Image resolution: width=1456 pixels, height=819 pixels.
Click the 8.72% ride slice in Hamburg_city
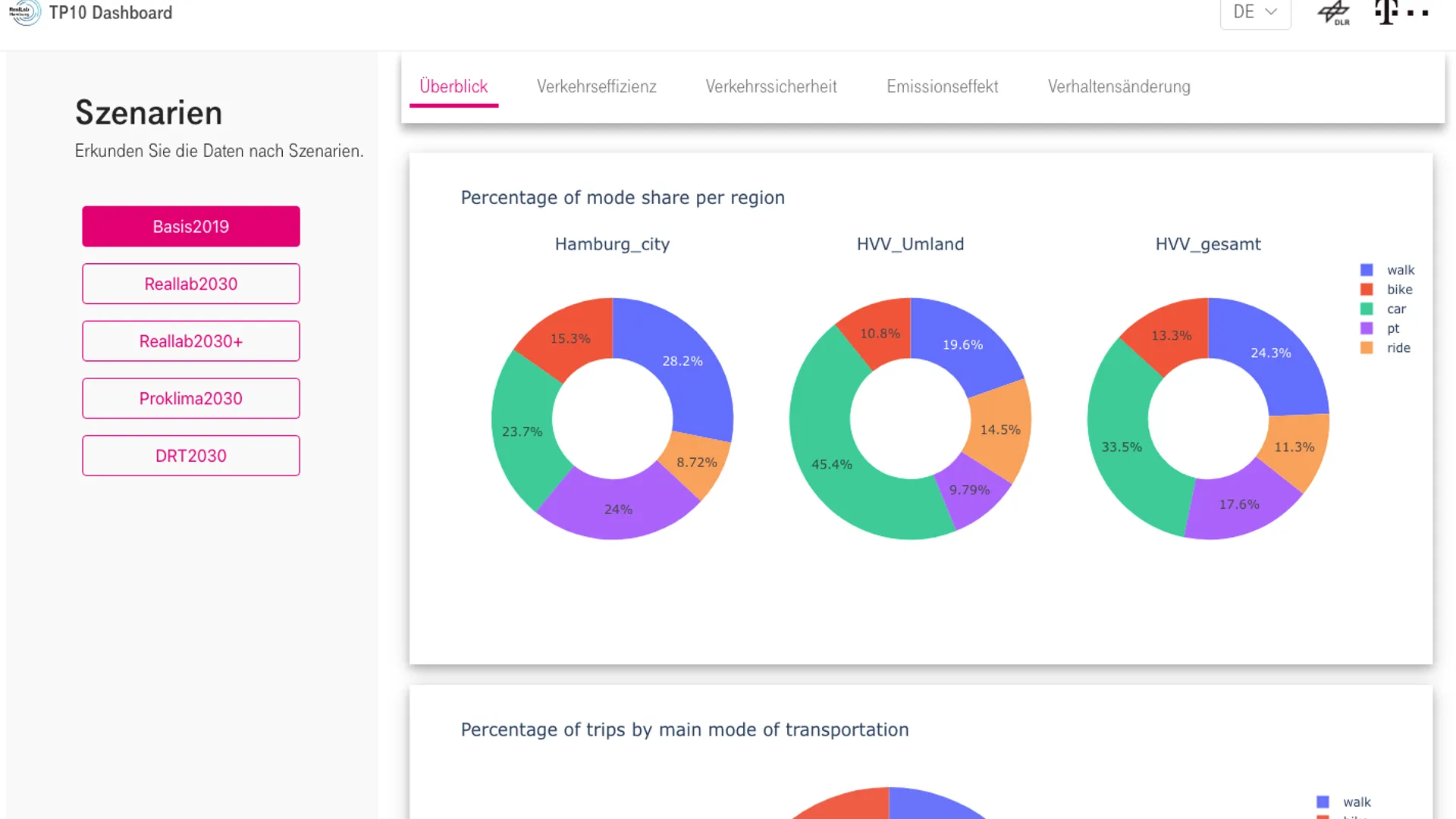click(x=696, y=463)
